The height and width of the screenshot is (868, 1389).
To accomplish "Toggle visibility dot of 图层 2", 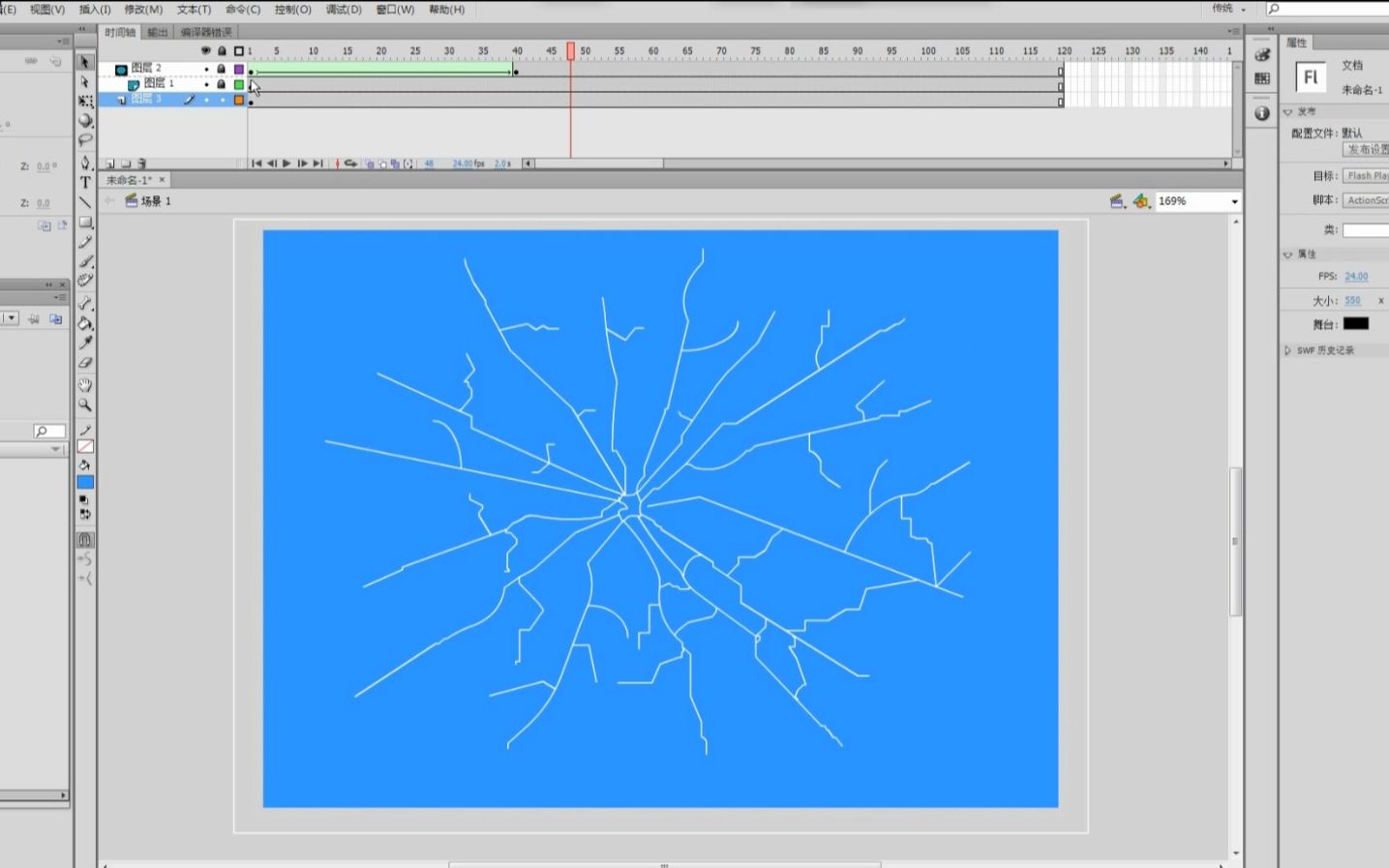I will pyautogui.click(x=206, y=69).
